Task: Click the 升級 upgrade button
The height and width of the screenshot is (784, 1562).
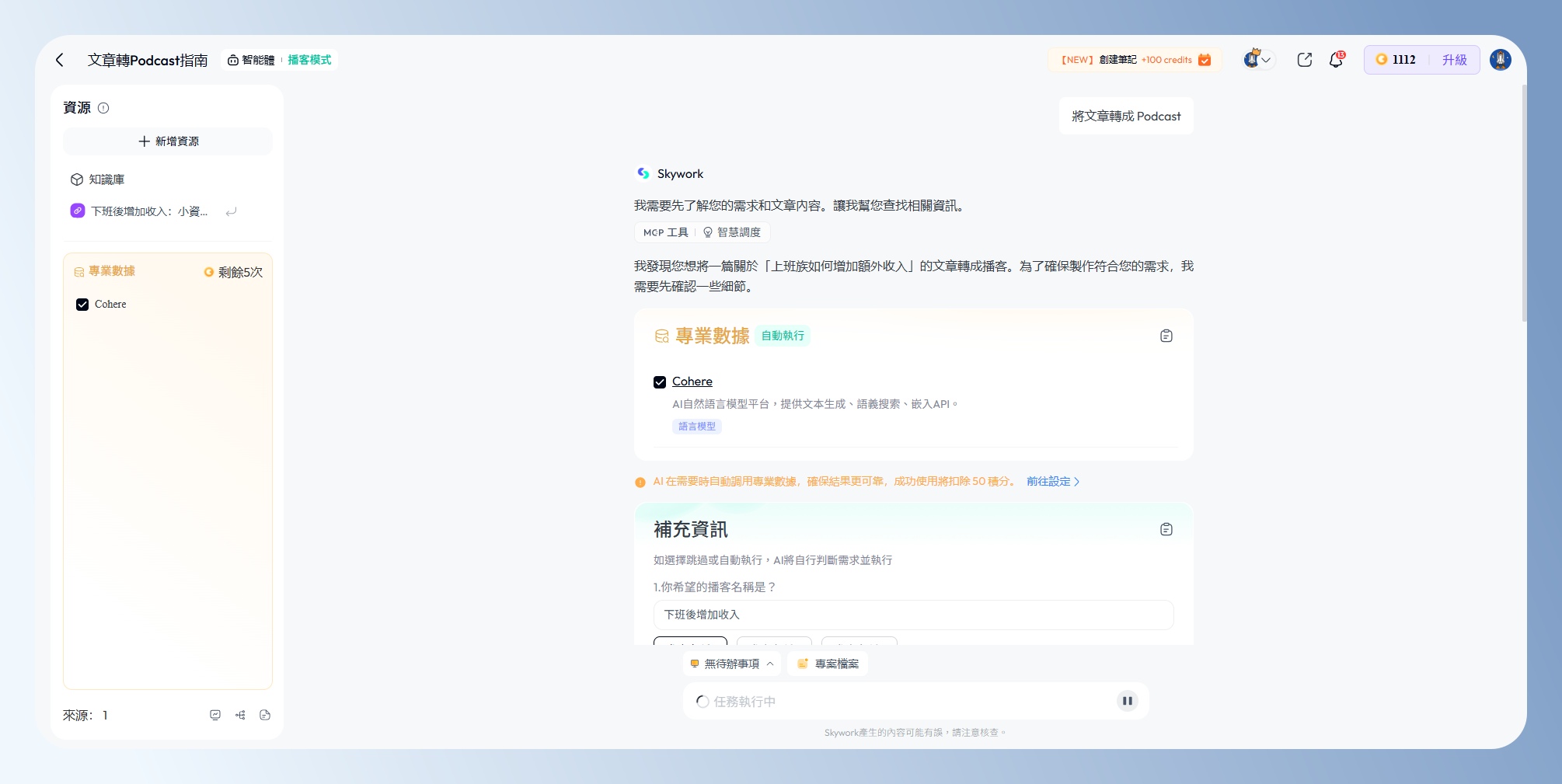Action: [1455, 60]
